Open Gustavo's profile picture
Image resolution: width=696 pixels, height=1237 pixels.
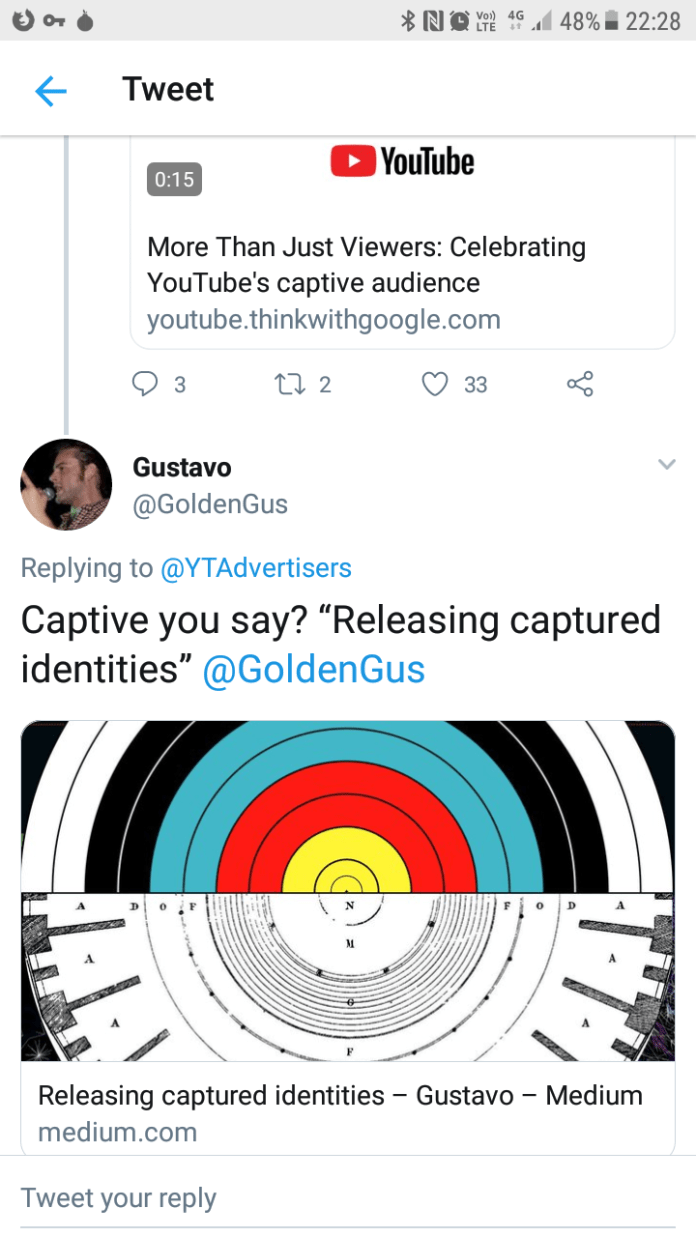point(66,484)
